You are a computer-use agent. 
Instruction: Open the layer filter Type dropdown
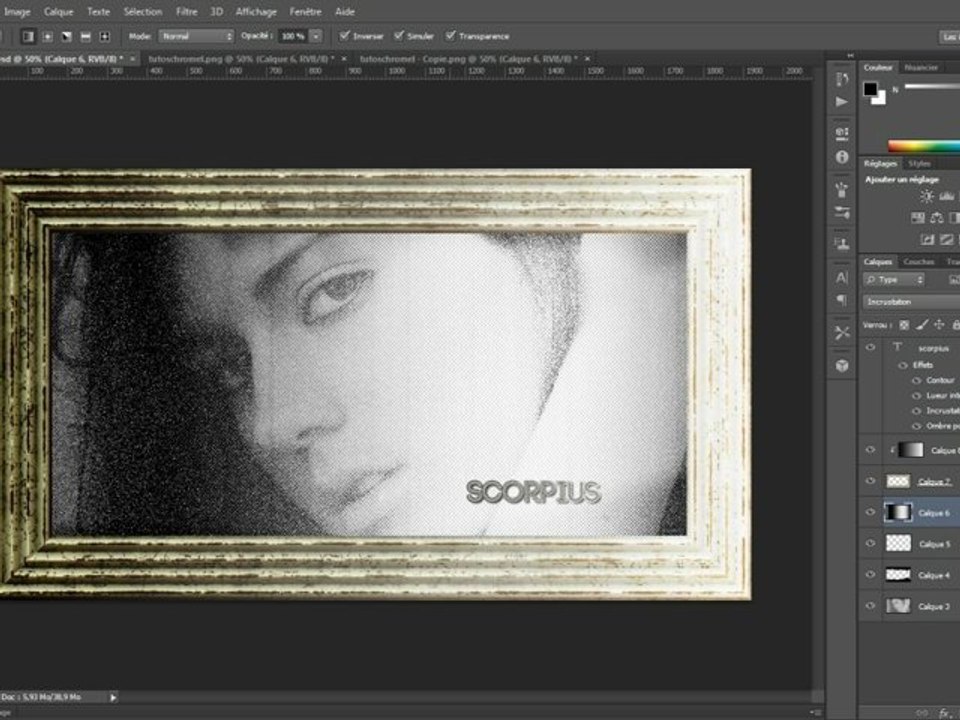click(894, 280)
